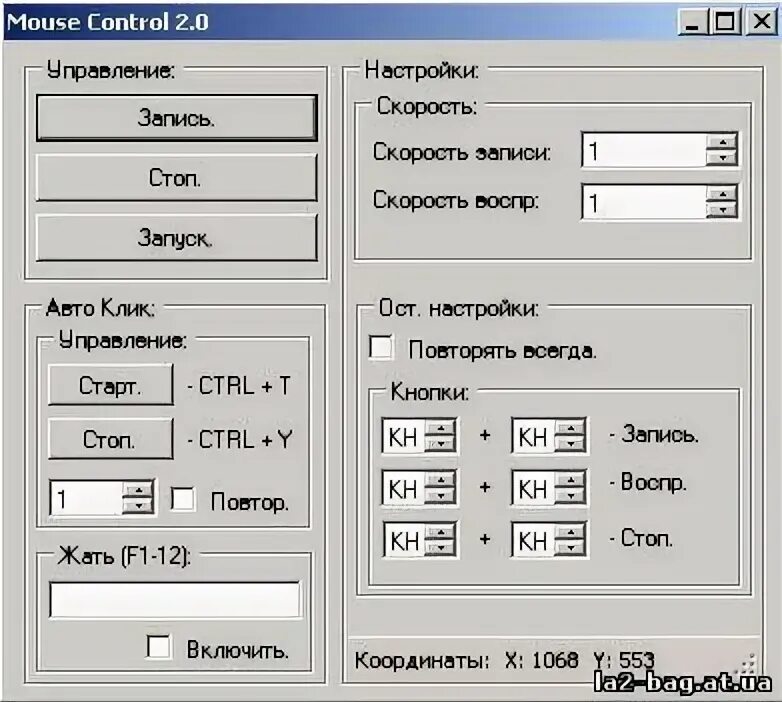Click the auto click repeat count field
Viewport: 782px width, 702px height.
click(86, 498)
